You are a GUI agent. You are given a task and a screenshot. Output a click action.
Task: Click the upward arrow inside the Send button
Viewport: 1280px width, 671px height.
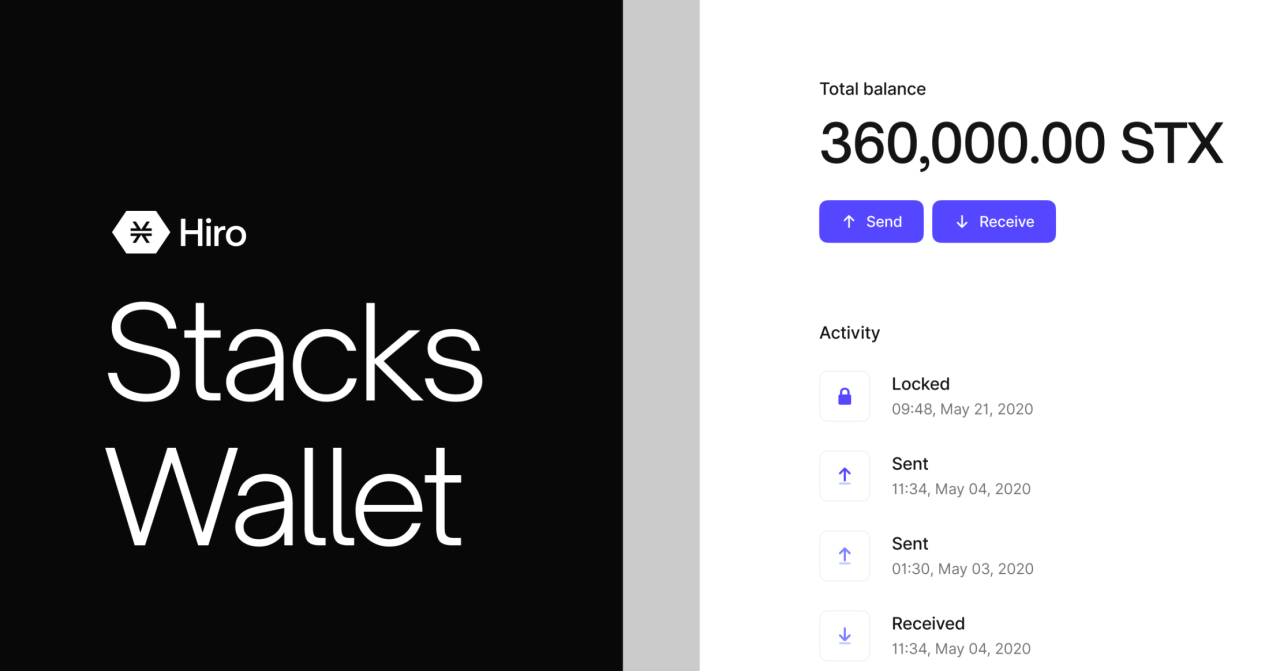click(x=849, y=221)
